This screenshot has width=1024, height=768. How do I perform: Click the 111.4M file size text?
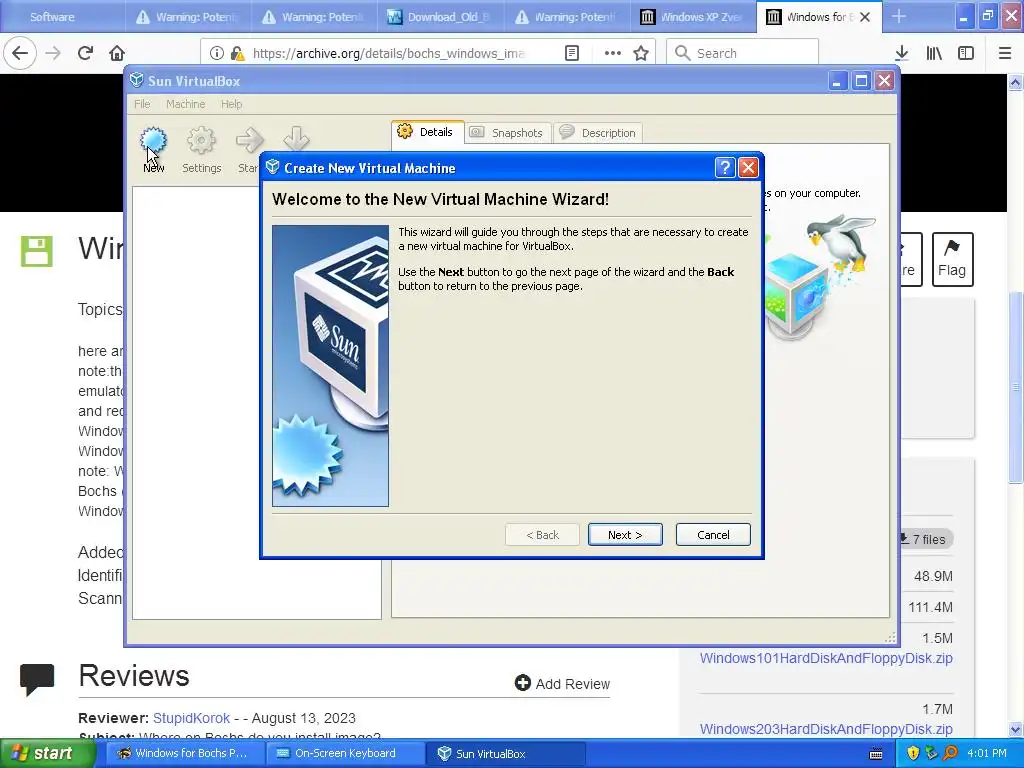[x=930, y=607]
